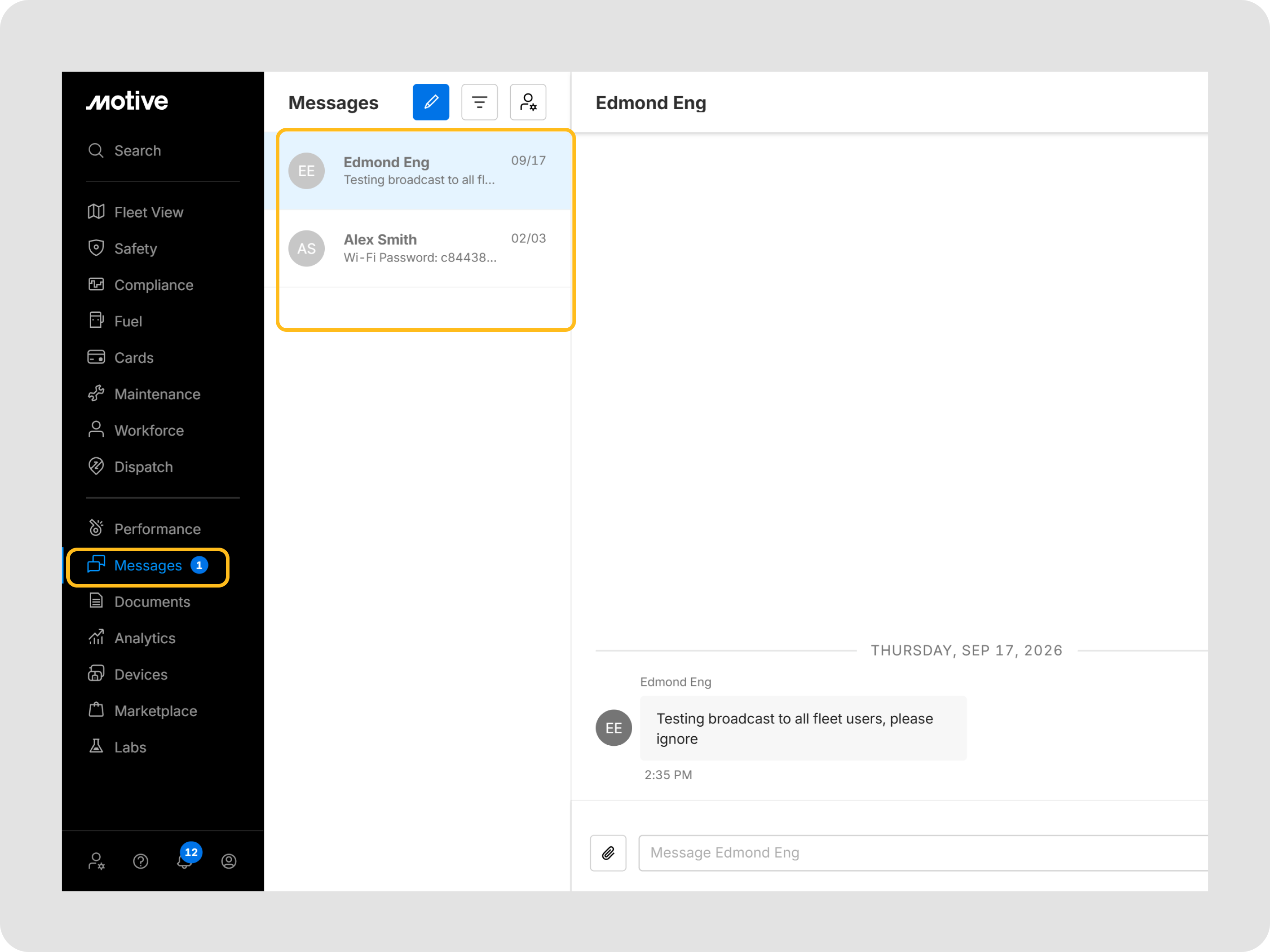Viewport: 1270px width, 952px height.
Task: Open the Edmond Eng conversation
Action: pyautogui.click(x=417, y=171)
